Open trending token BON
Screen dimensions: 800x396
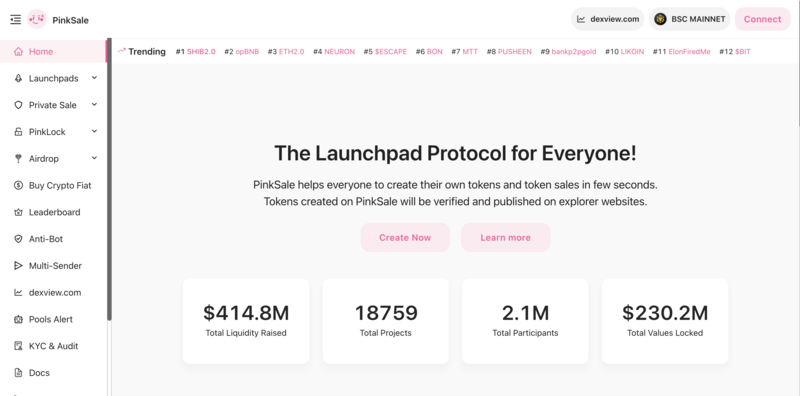[x=435, y=52]
